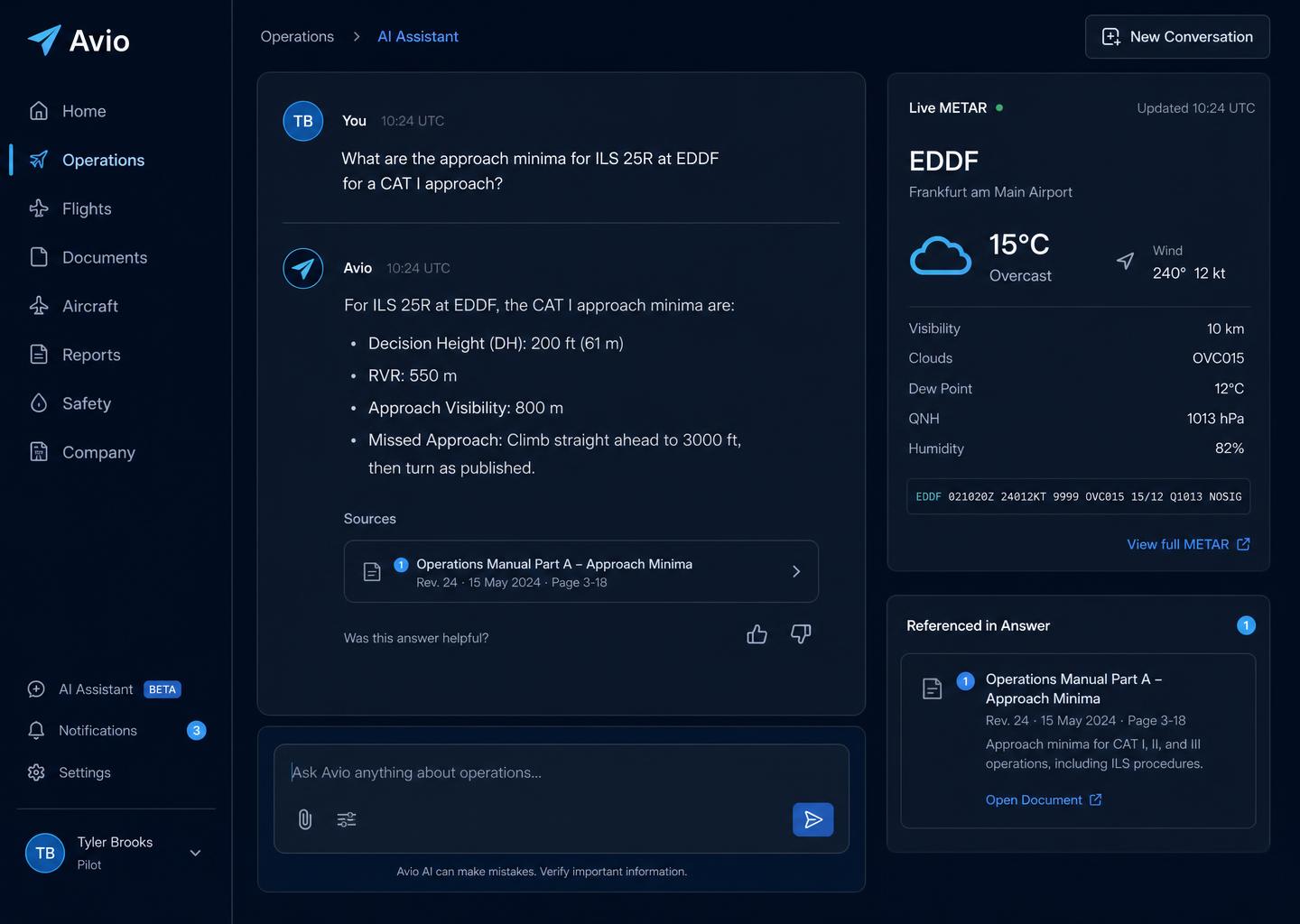Click the Avio paper plane logo
The height and width of the screenshot is (924, 1300).
tap(44, 40)
